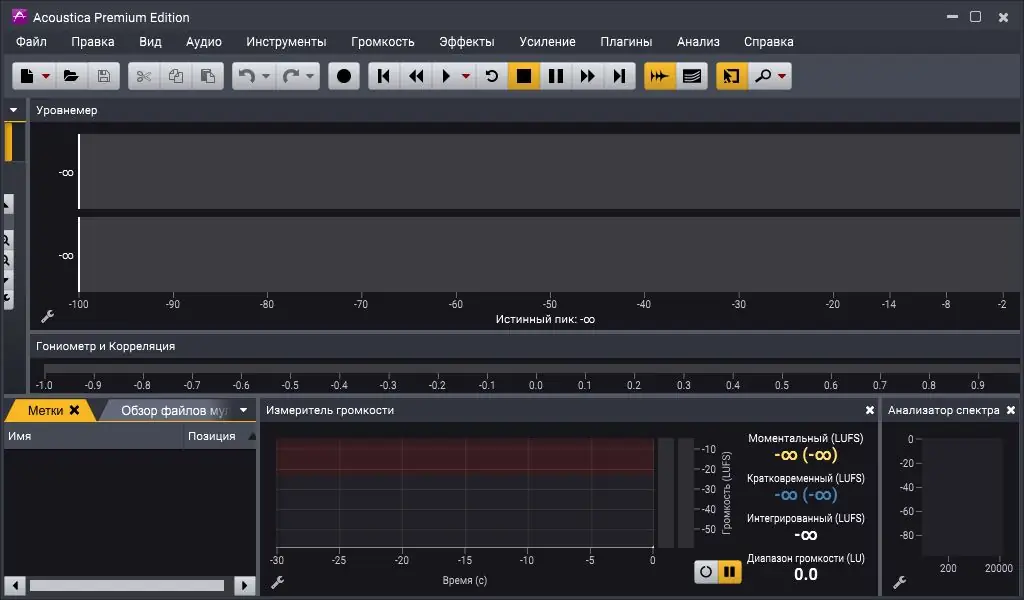Open the Файл menu
This screenshot has height=600, width=1024.
(31, 42)
